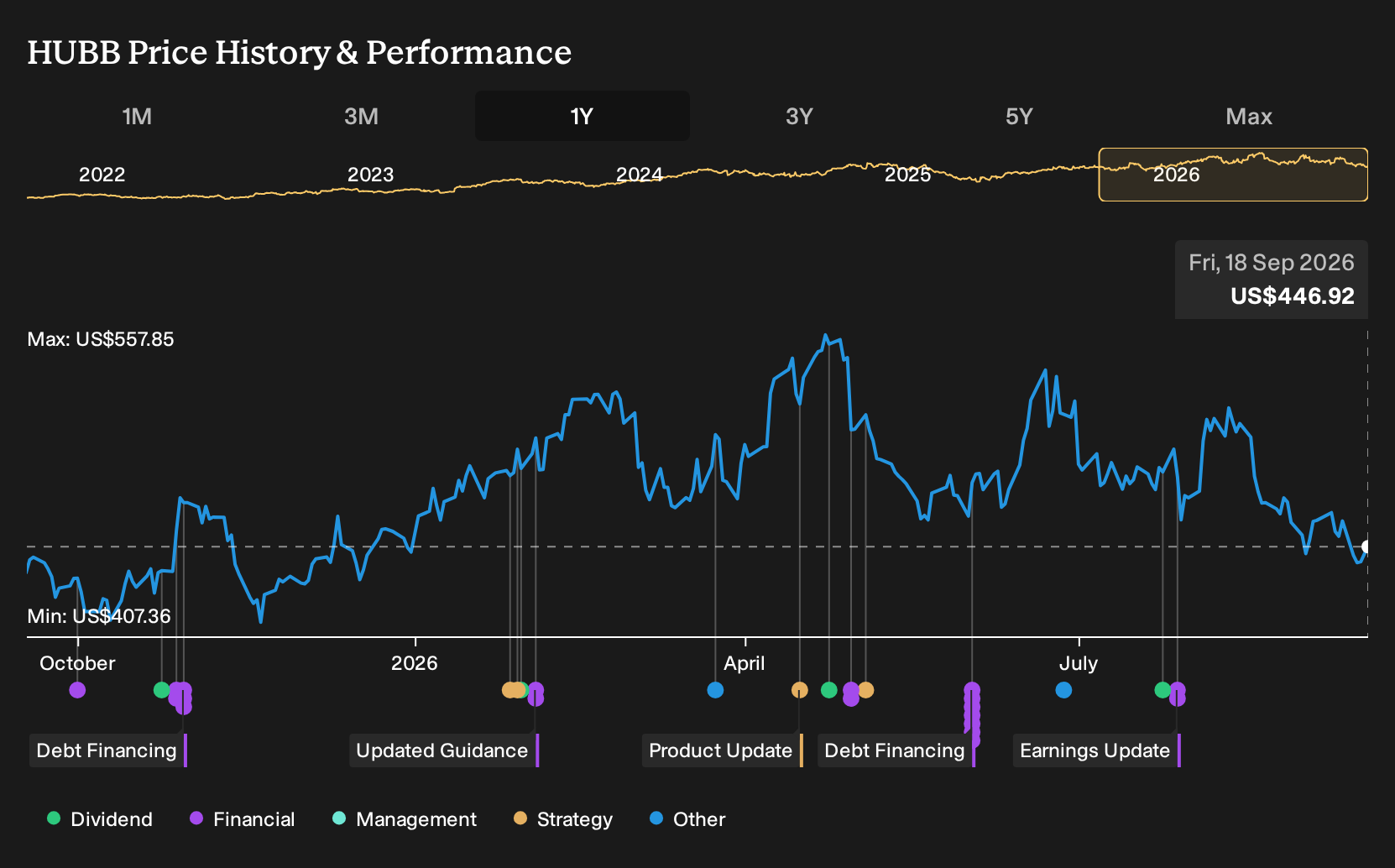
Task: Click the 'Min: US$407.36' label
Action: 99,616
